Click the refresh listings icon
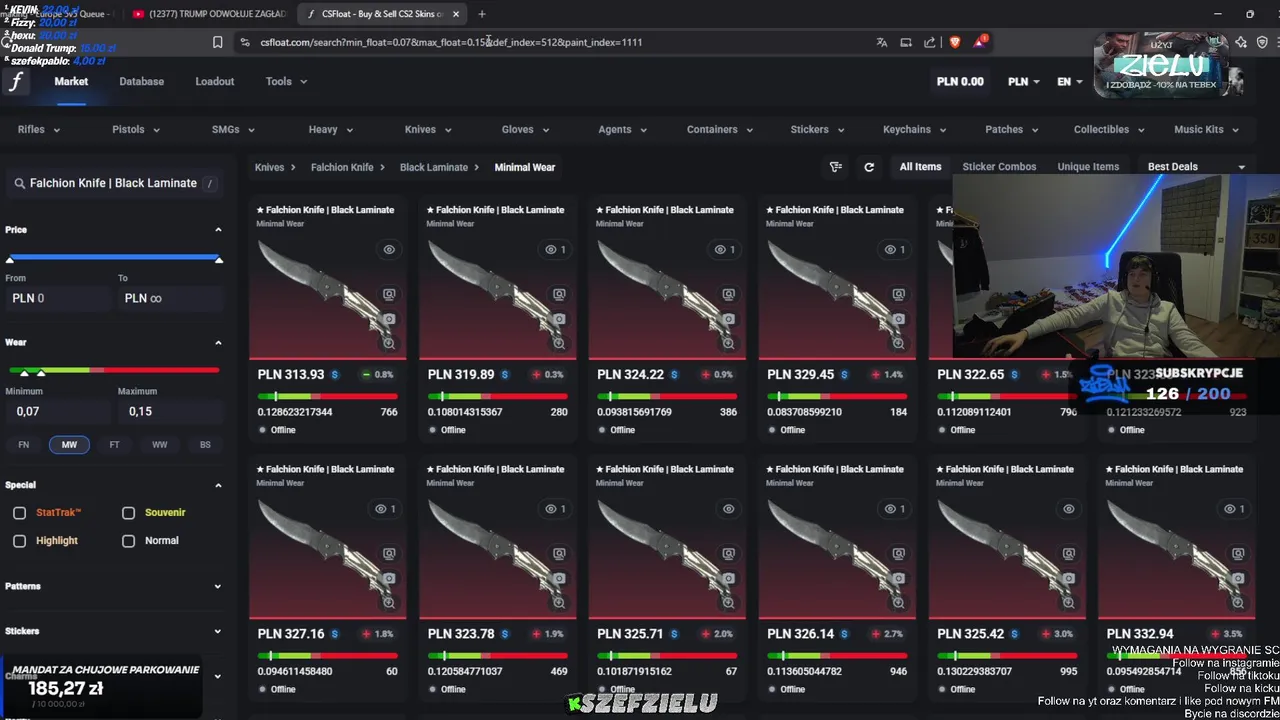The image size is (1280, 720). (x=869, y=167)
